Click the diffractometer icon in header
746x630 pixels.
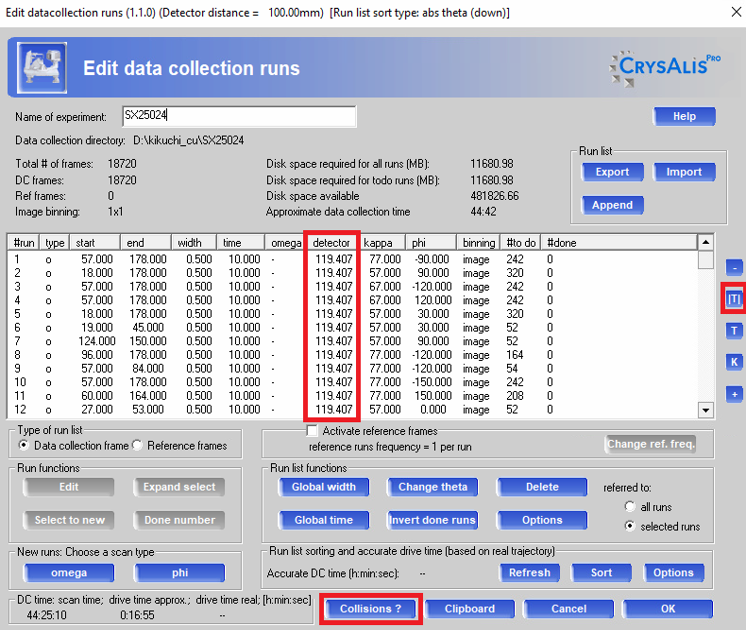(41, 68)
